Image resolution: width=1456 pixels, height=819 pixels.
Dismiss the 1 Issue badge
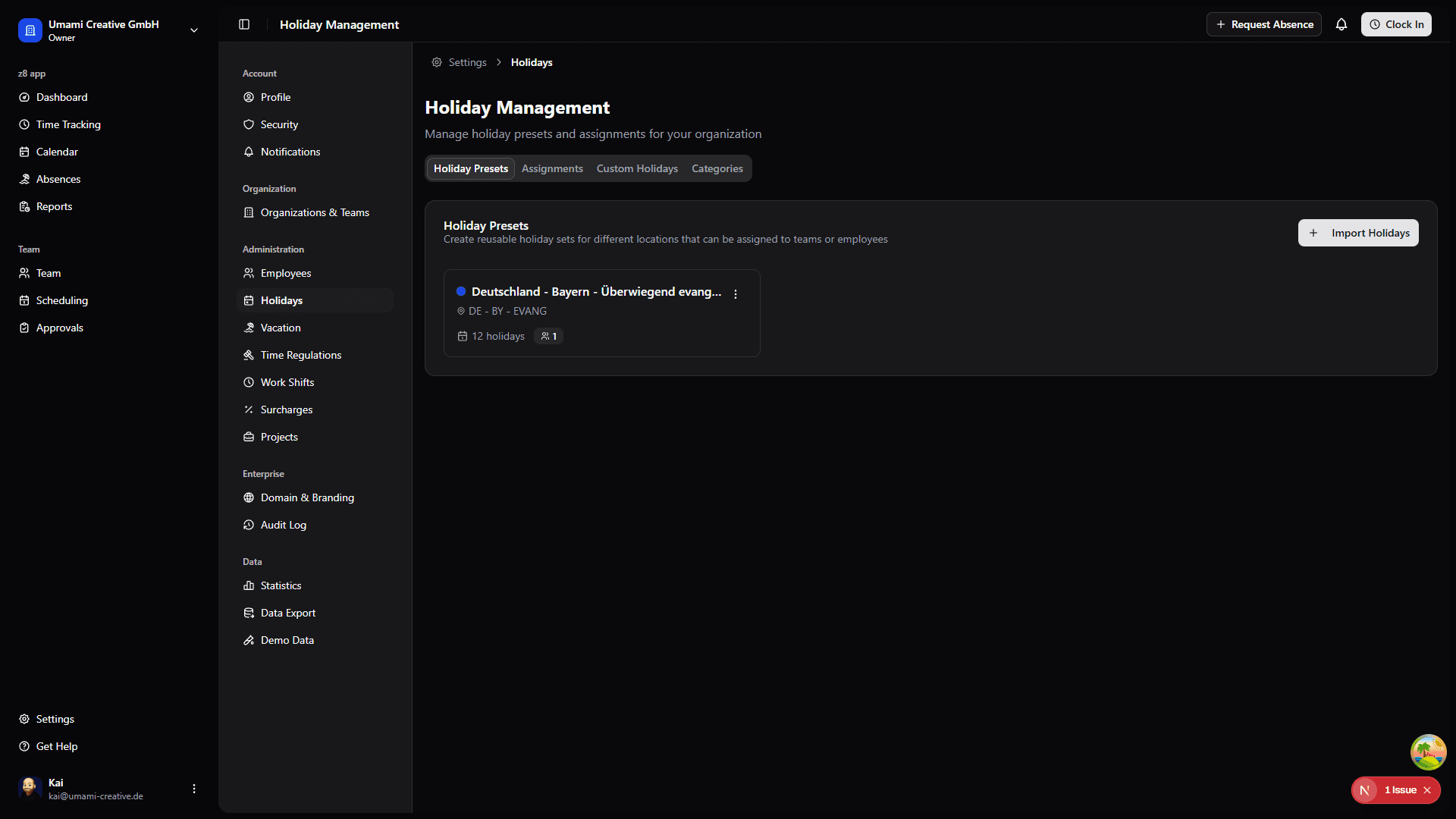[x=1427, y=790]
